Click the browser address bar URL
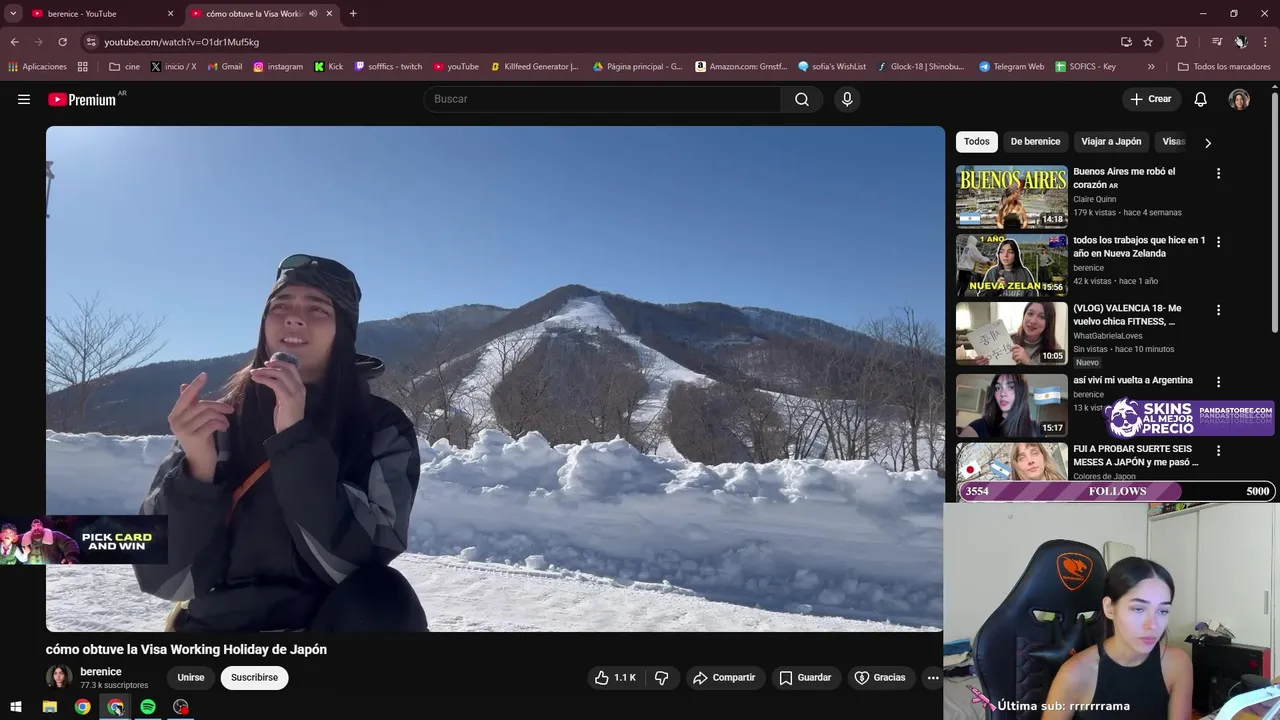This screenshot has height=720, width=1280. [x=181, y=42]
